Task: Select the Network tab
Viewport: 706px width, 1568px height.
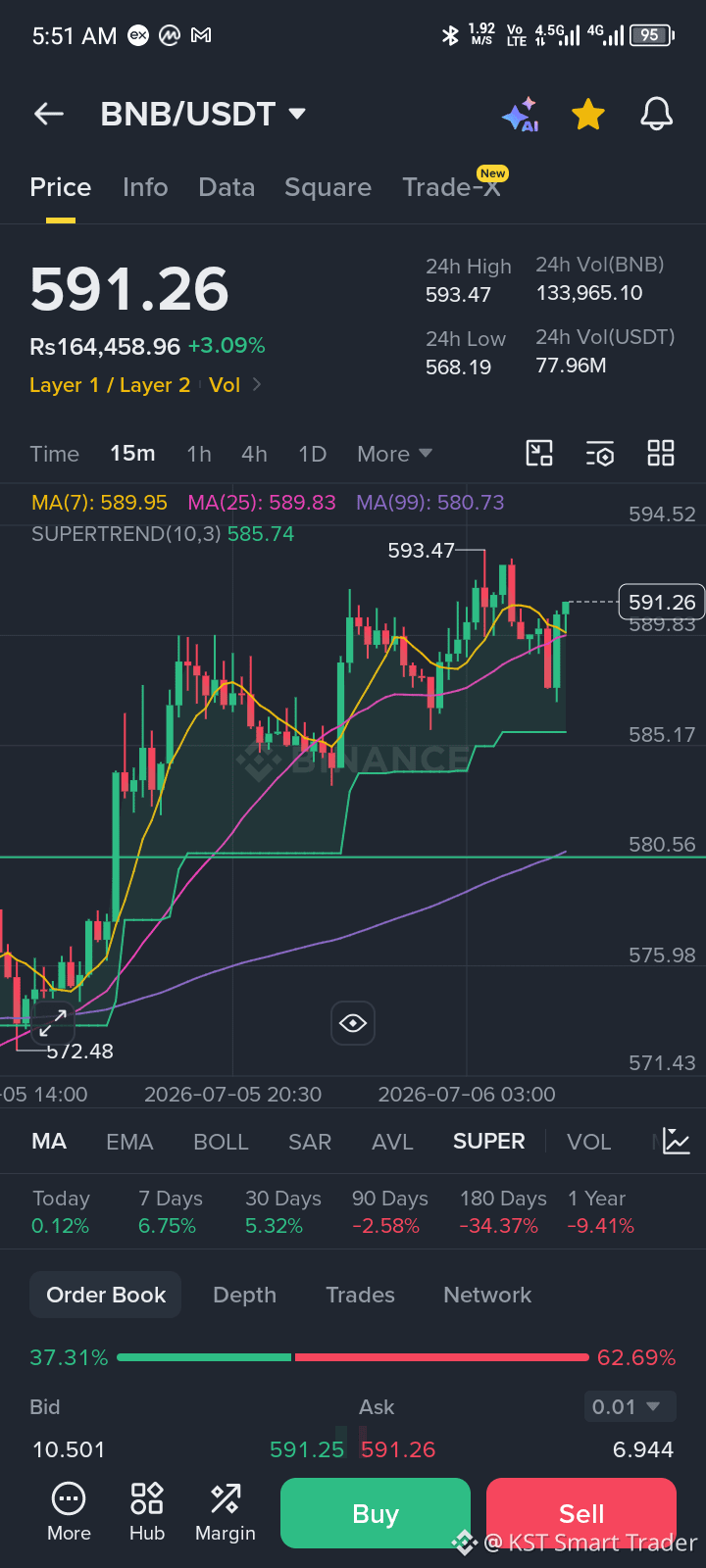Action: click(x=487, y=1295)
